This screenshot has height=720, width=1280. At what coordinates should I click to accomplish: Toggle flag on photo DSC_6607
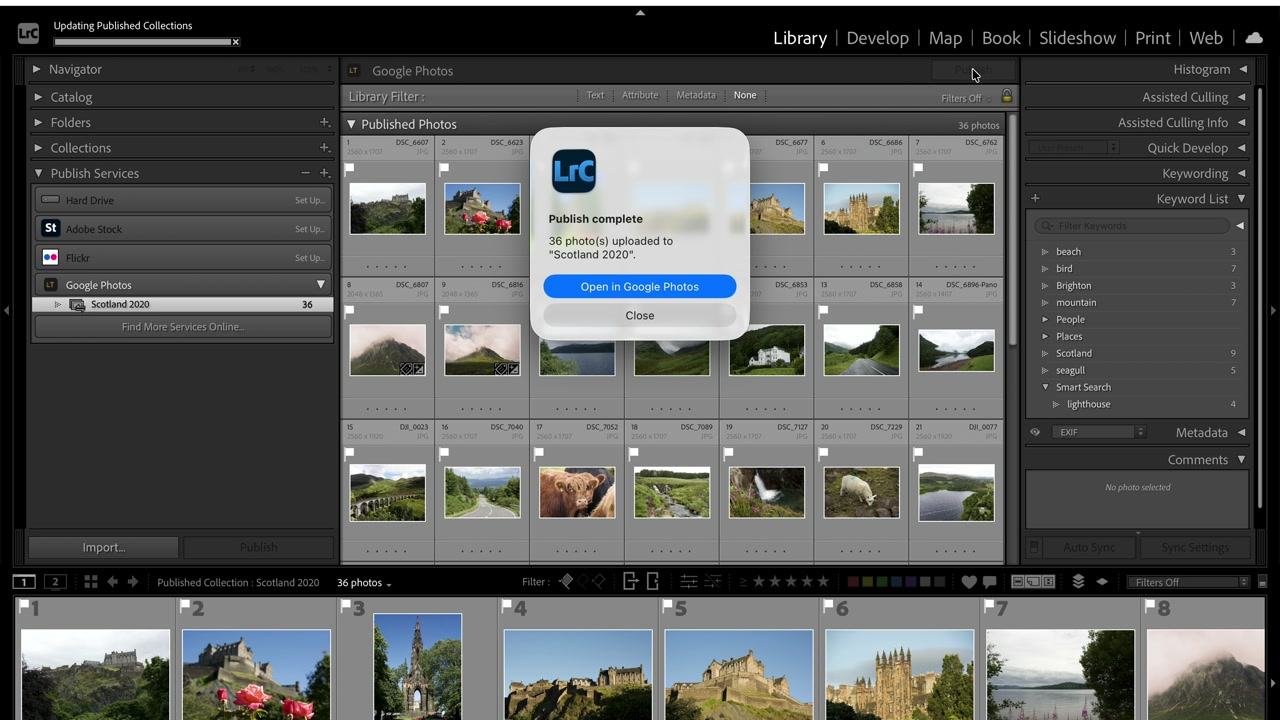pos(350,169)
